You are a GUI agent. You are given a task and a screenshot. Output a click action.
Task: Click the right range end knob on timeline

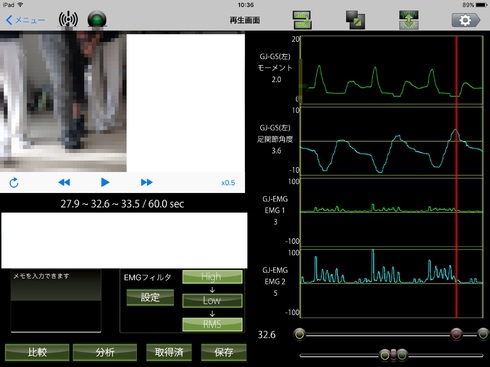pyautogui.click(x=483, y=334)
